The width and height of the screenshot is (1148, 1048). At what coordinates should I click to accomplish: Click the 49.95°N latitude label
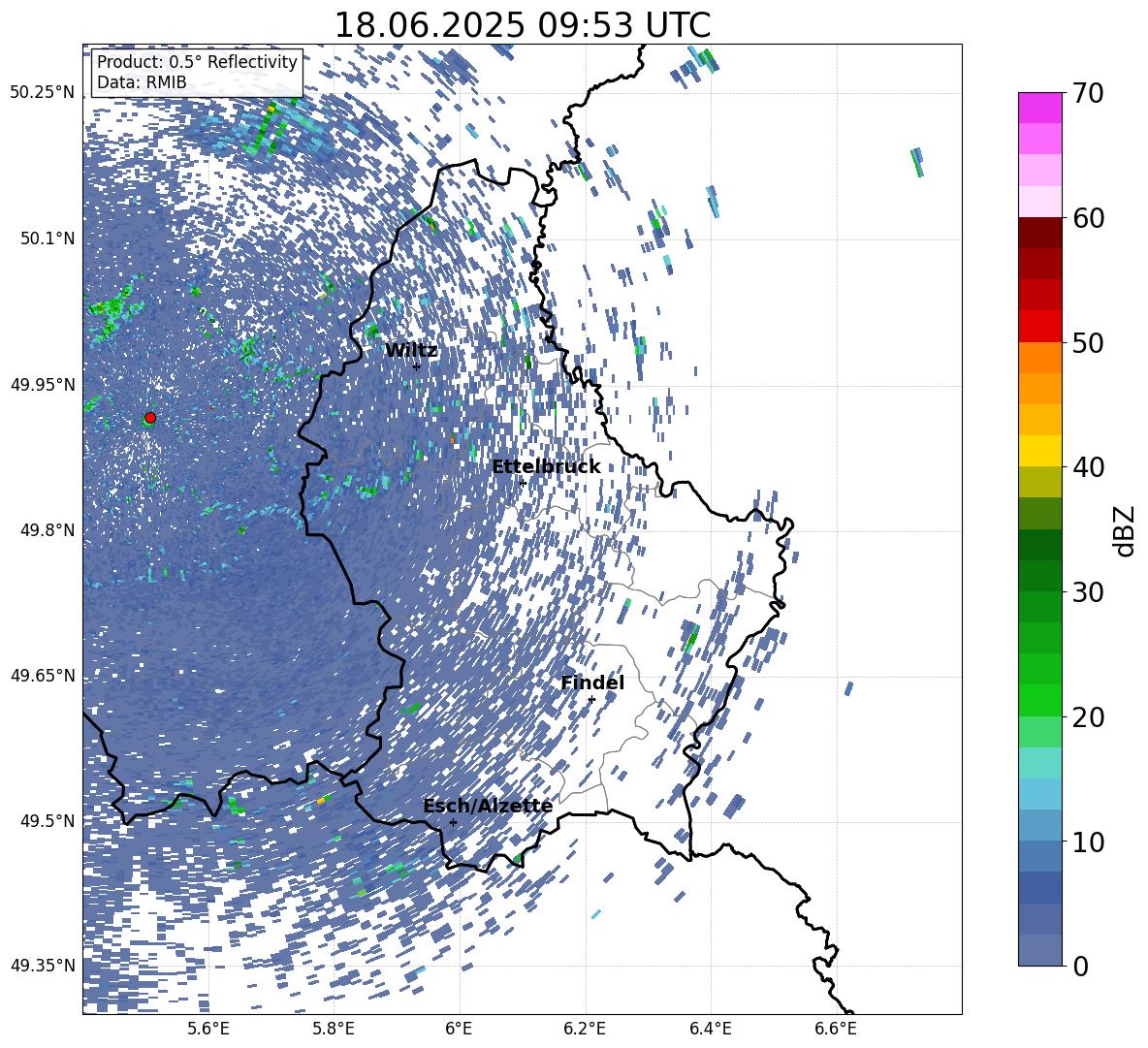point(43,384)
